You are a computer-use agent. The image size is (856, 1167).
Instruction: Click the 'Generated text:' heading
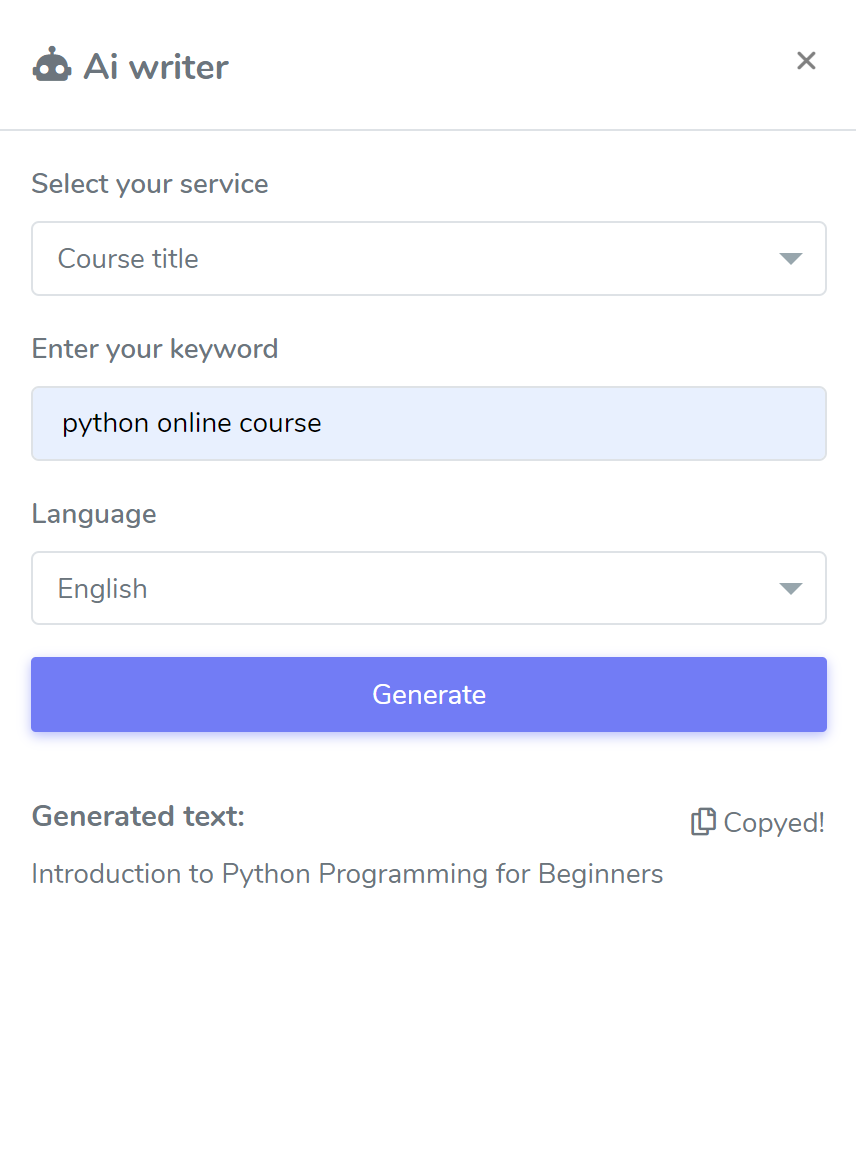point(138,816)
